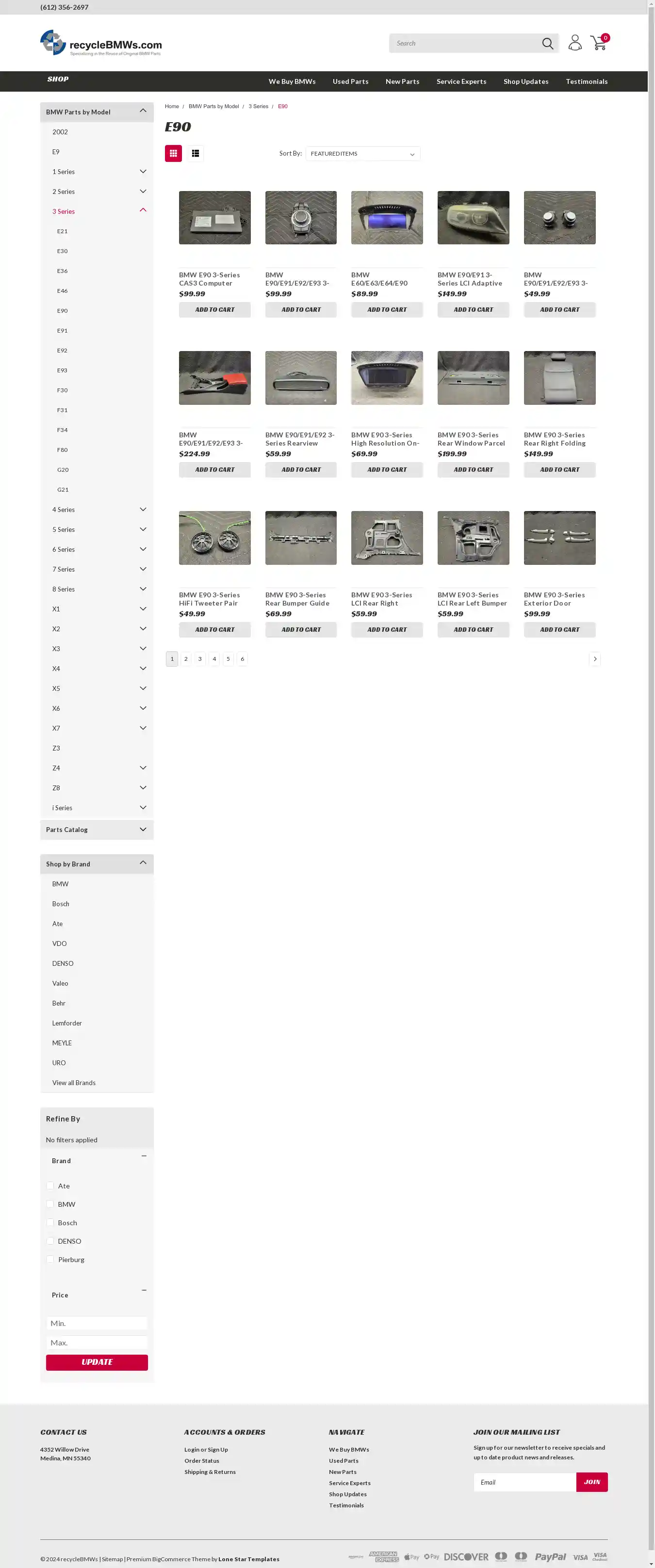Screen dimensions: 655x1568
Task: Enable the Bosch brand filter checkbox
Action: coord(50,1222)
